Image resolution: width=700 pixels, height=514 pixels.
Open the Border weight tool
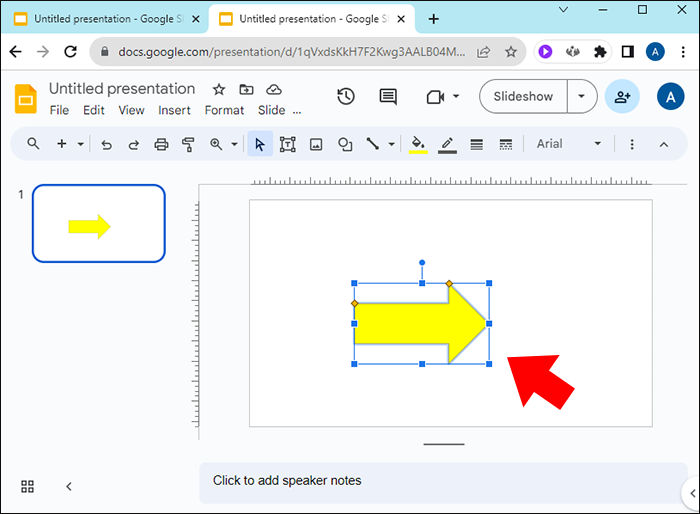(476, 144)
